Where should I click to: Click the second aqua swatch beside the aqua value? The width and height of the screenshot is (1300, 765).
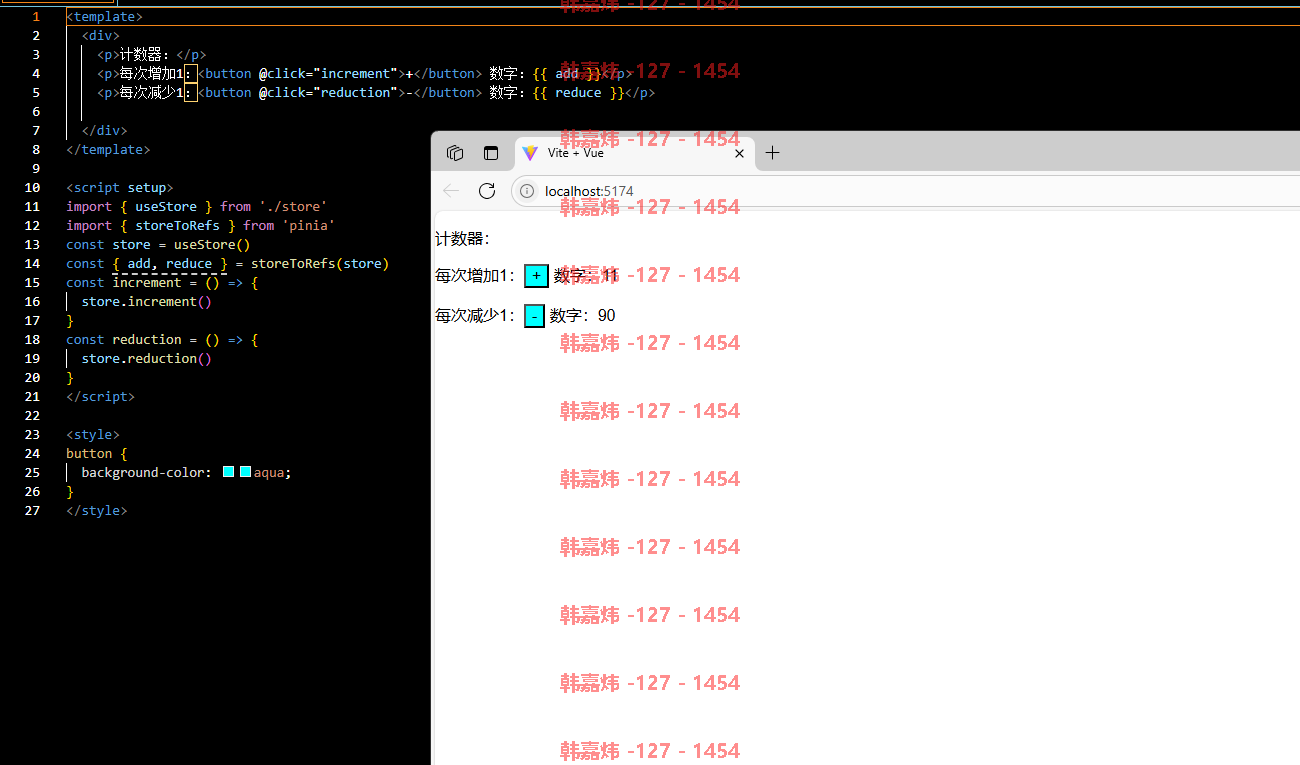click(245, 472)
